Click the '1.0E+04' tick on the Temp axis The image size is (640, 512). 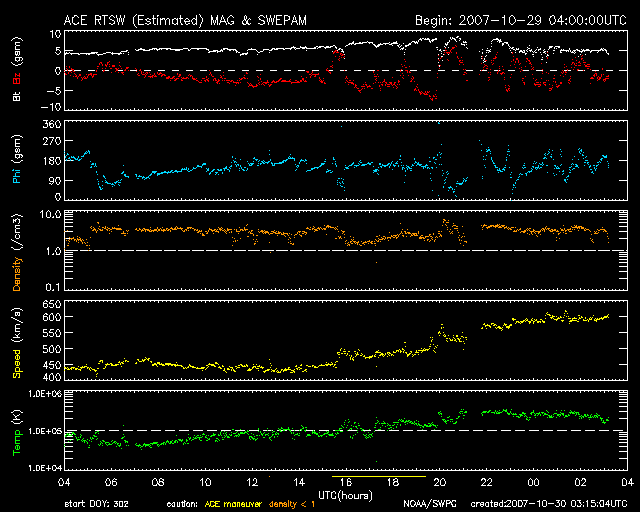coord(45,468)
